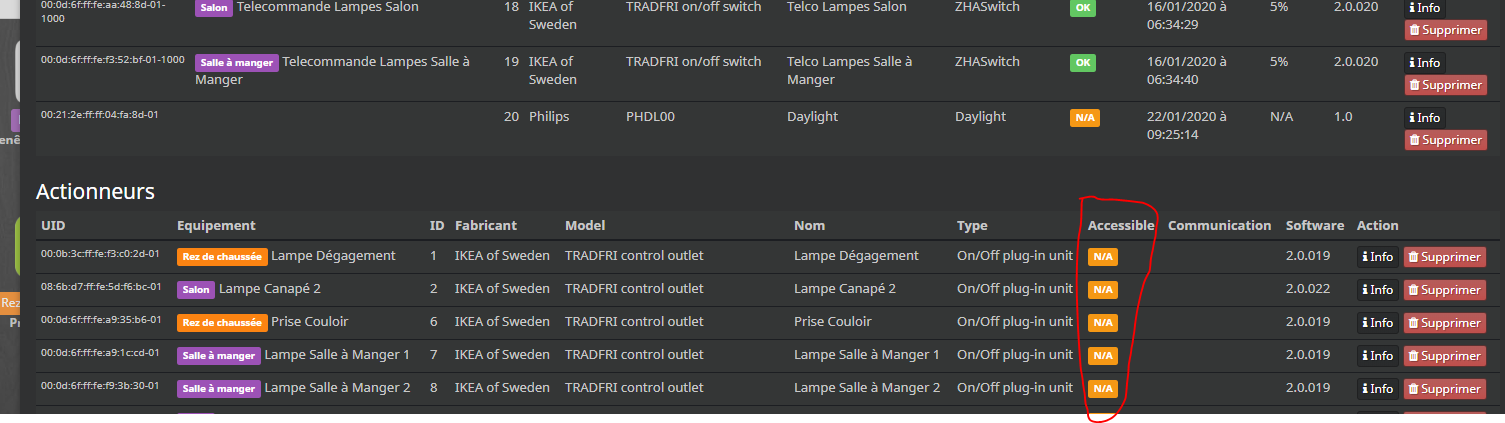Image resolution: width=1505 pixels, height=423 pixels.
Task: Open Info for Lampe Dégagement outlet
Action: (x=1378, y=257)
